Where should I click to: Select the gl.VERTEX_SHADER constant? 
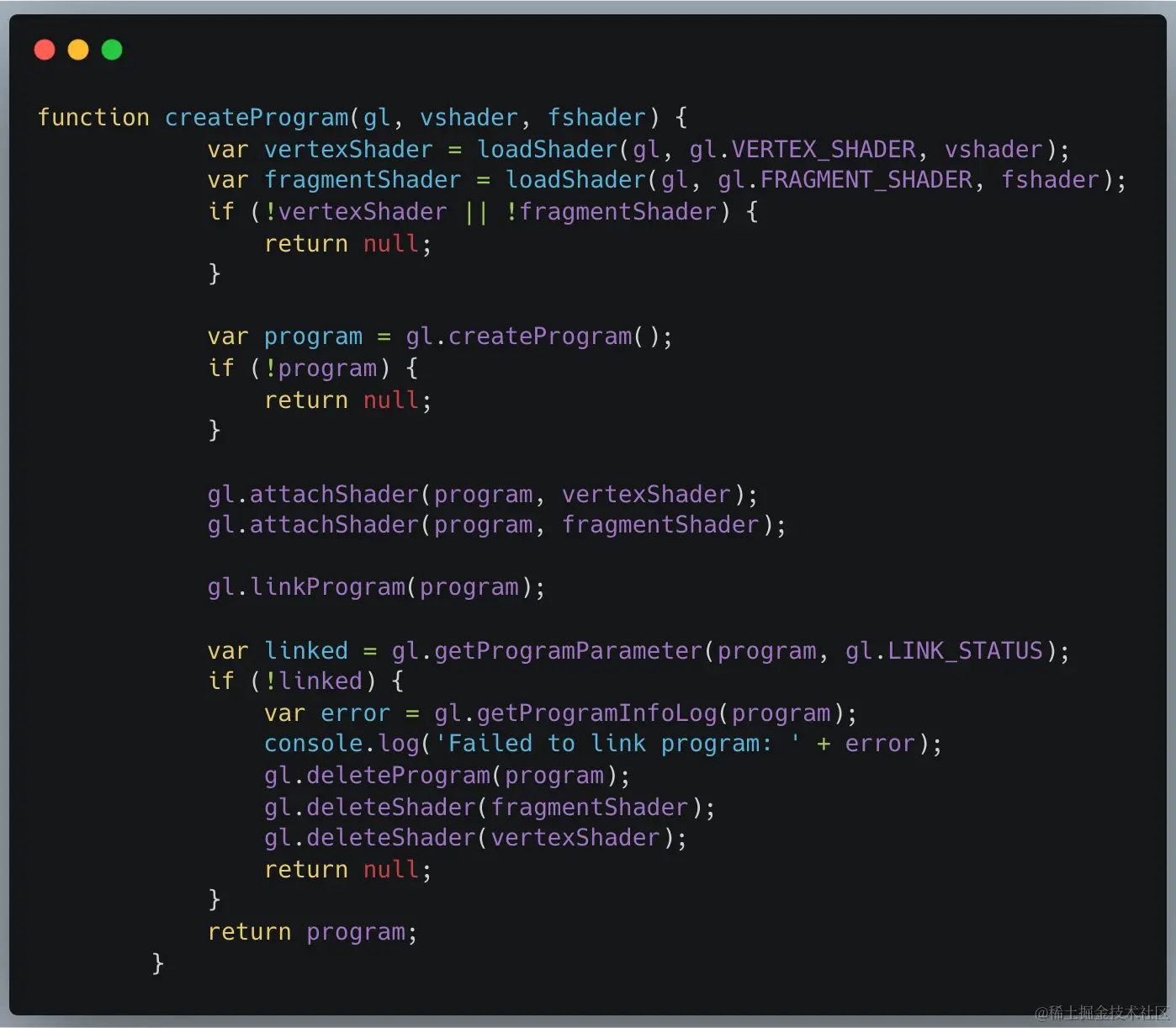803,150
